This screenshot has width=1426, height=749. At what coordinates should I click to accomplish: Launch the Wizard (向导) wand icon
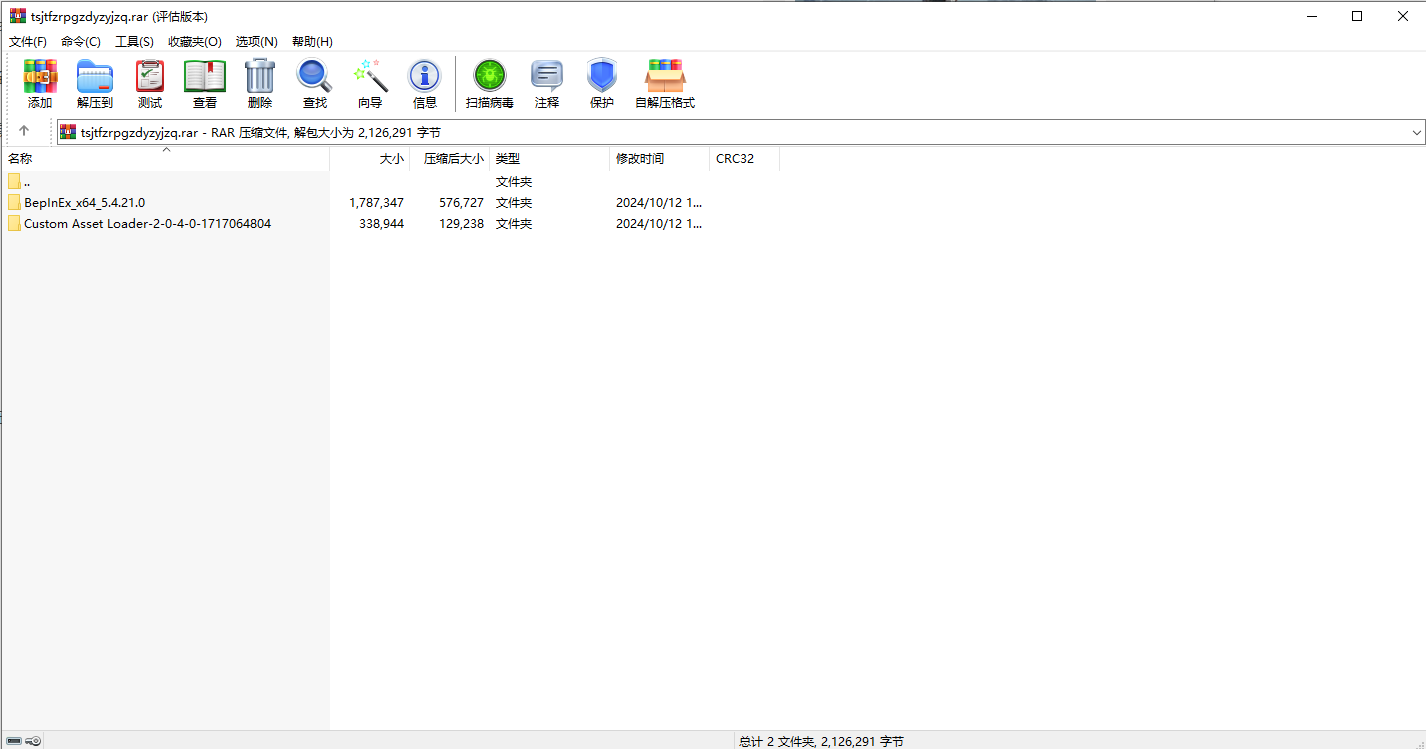pos(370,76)
